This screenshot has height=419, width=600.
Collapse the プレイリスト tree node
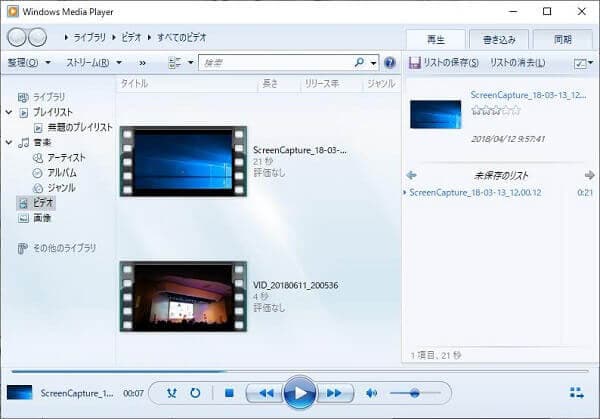tap(9, 112)
